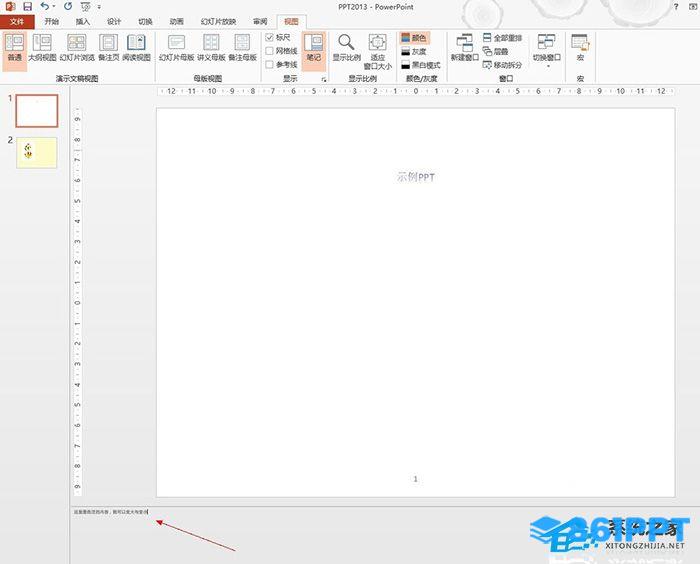
Task: Click the Zoom magnifier (显示比例) icon
Action: coord(346,46)
